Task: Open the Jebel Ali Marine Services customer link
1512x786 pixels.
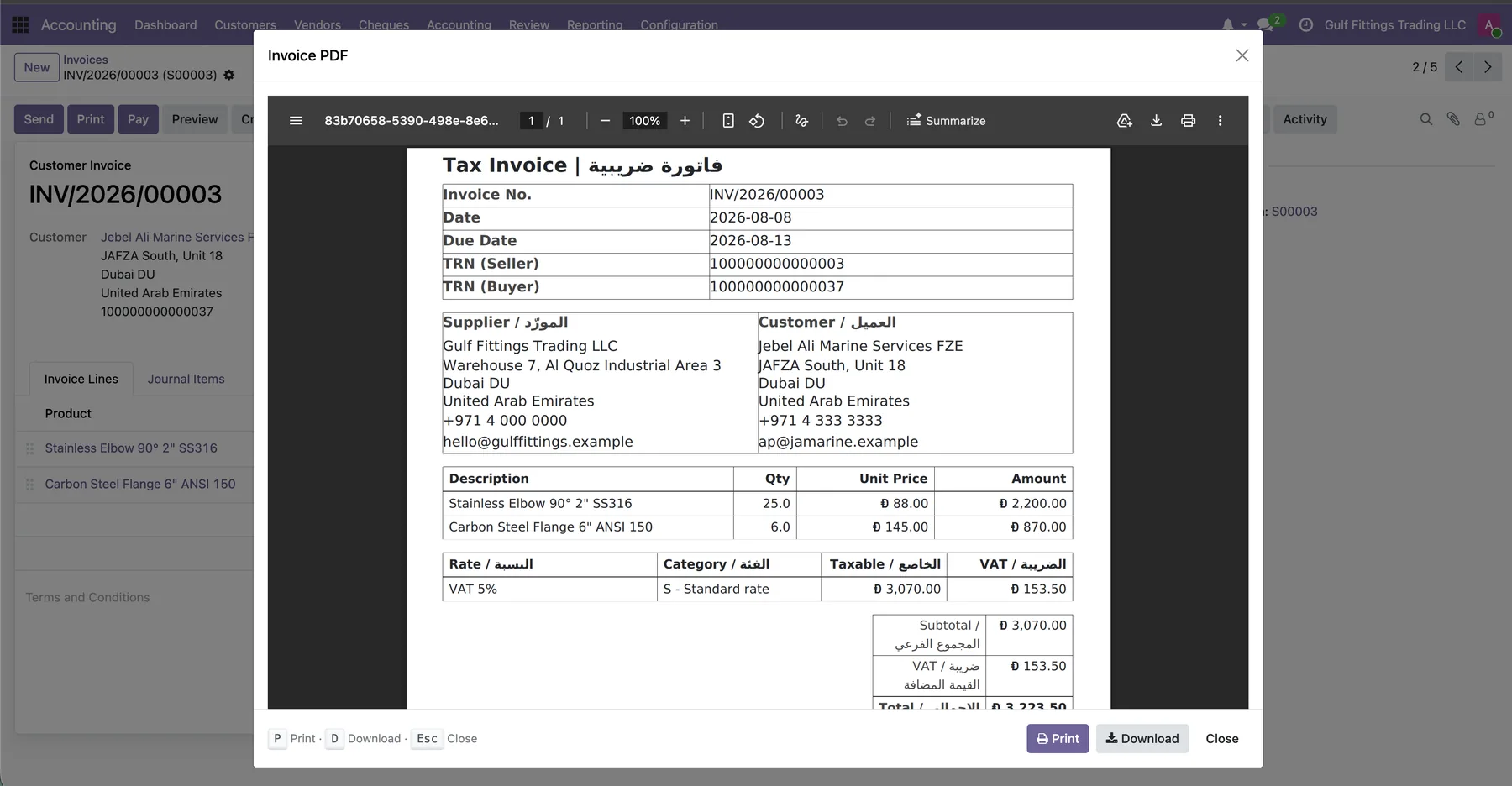Action: 177,238
